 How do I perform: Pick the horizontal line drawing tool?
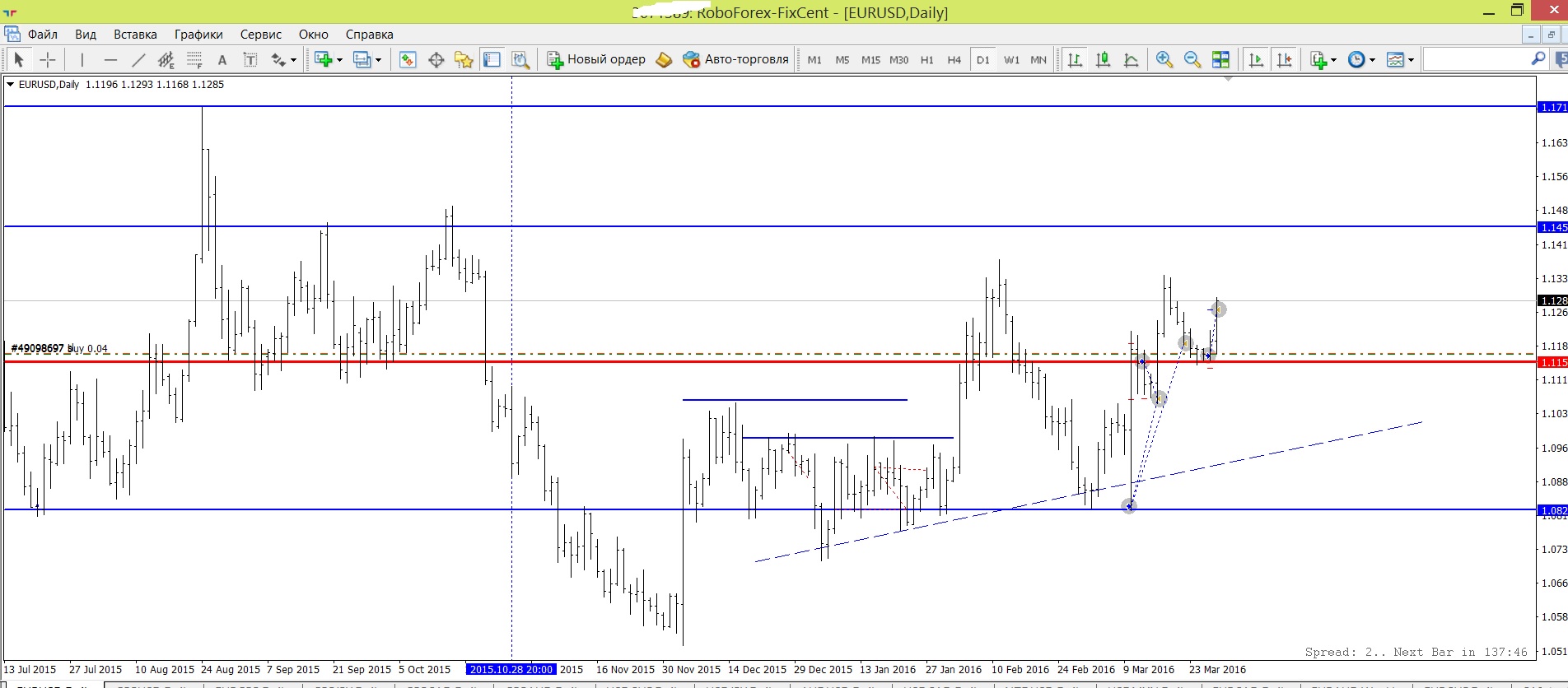coord(110,59)
